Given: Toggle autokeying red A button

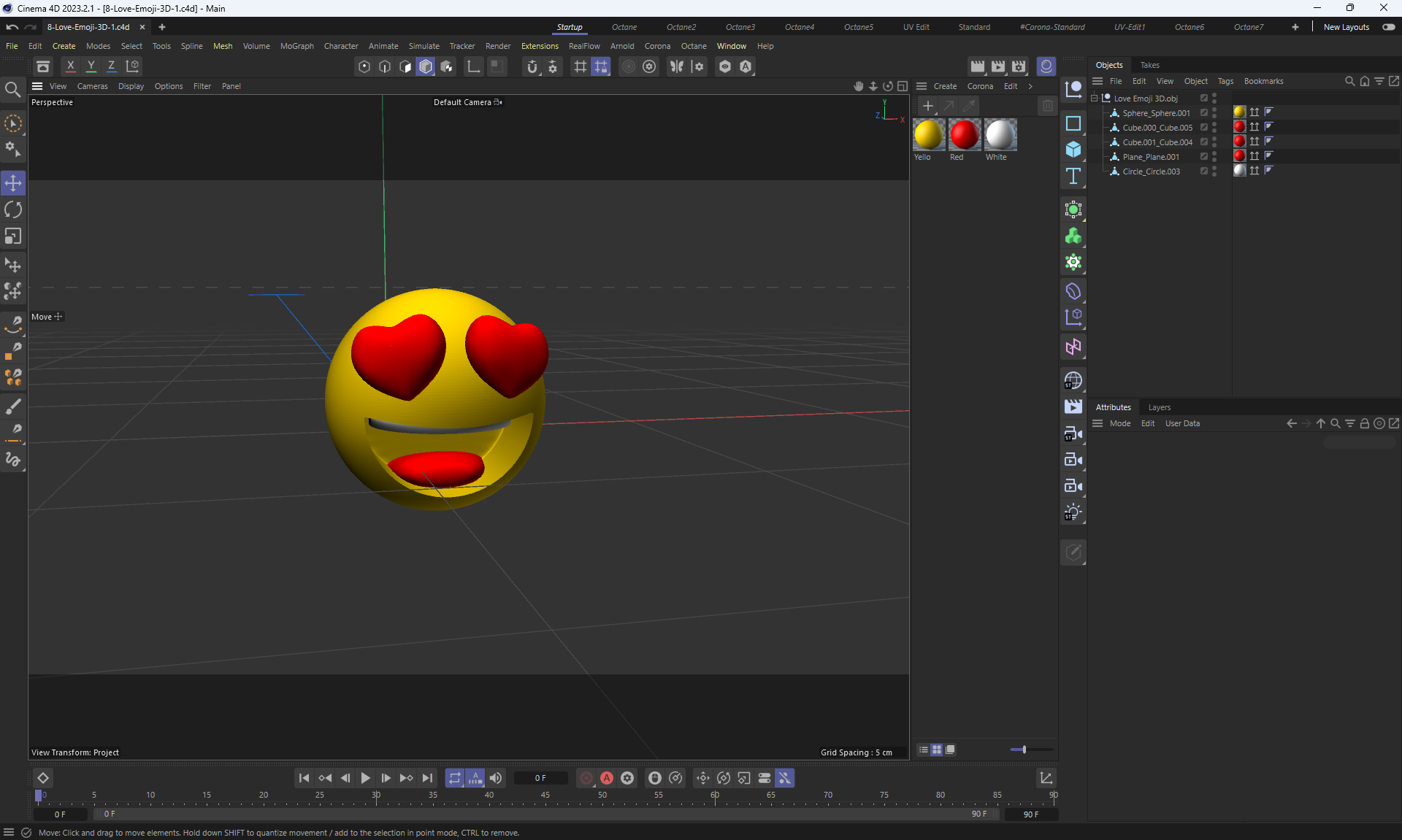Looking at the screenshot, I should (606, 778).
